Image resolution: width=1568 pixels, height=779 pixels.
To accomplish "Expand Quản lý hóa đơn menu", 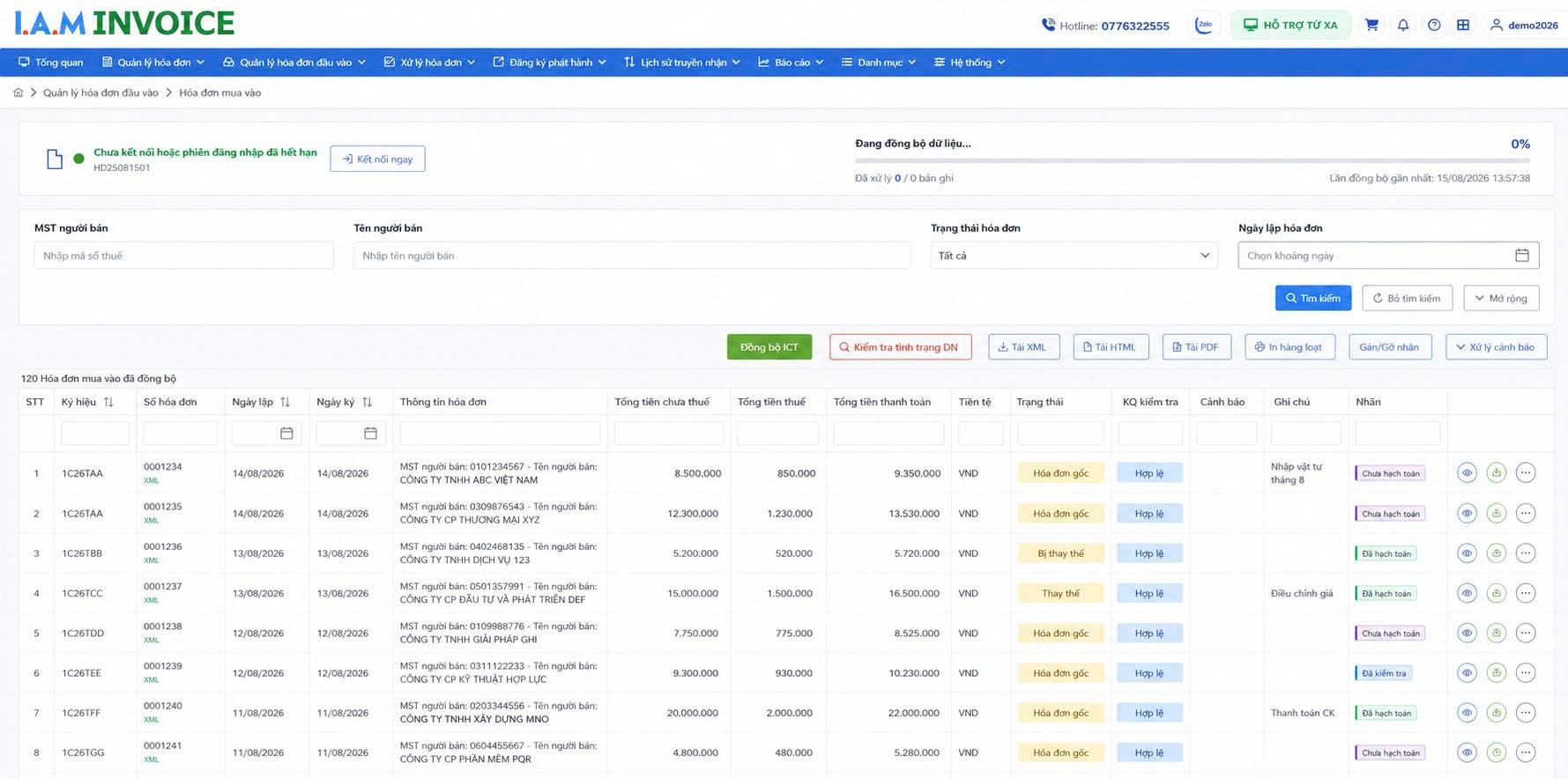I will 153,63.
